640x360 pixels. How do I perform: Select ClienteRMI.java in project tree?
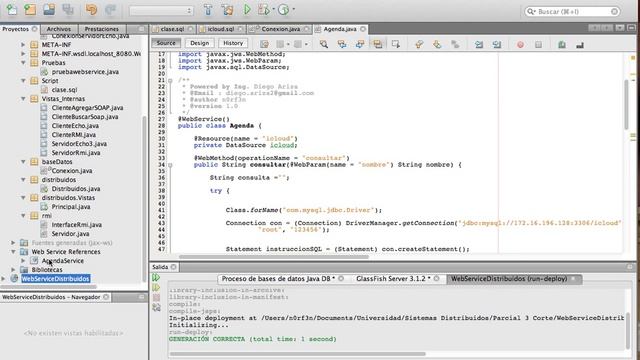point(73,135)
